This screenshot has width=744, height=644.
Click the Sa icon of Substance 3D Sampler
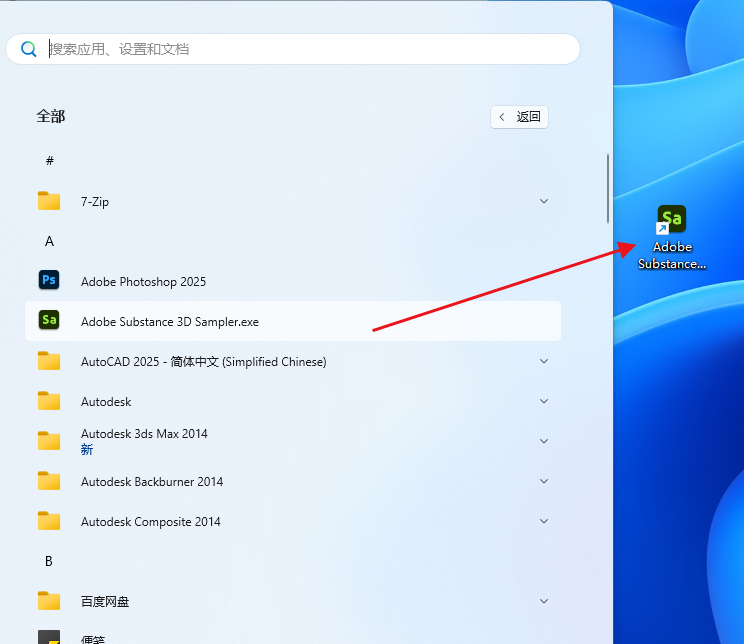(x=49, y=320)
